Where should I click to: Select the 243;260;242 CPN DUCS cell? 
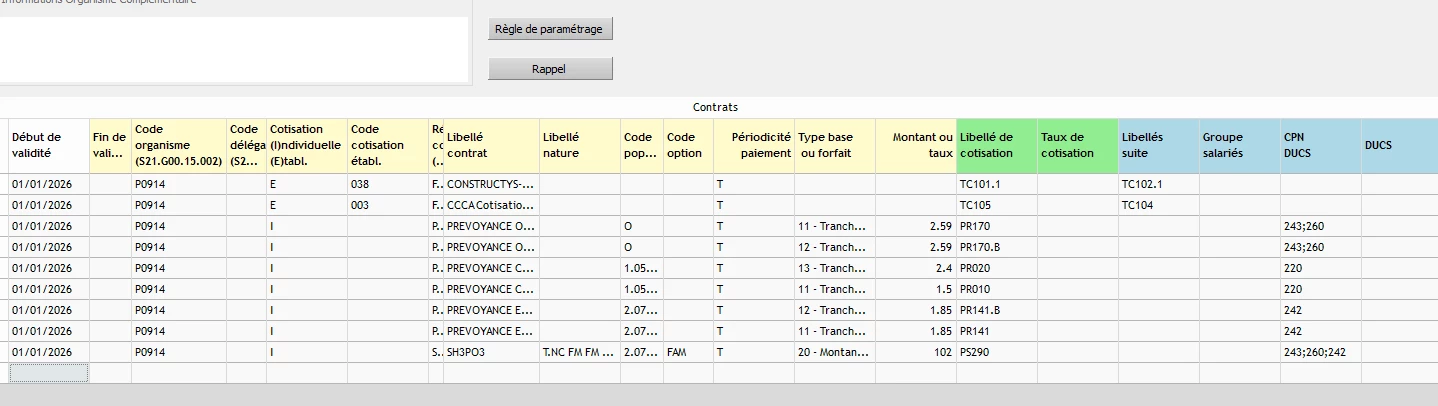point(1320,352)
